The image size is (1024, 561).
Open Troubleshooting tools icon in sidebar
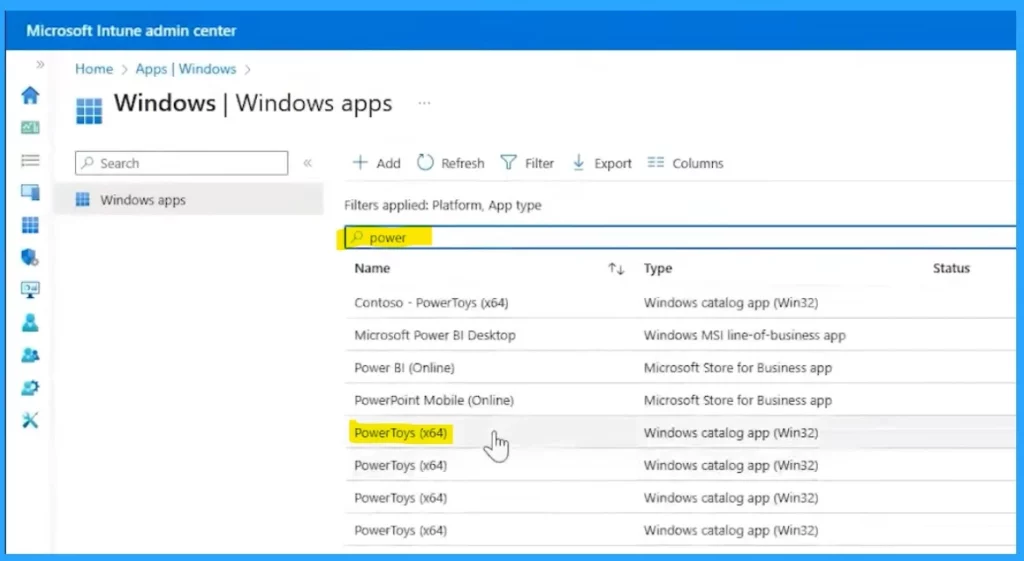pos(30,420)
